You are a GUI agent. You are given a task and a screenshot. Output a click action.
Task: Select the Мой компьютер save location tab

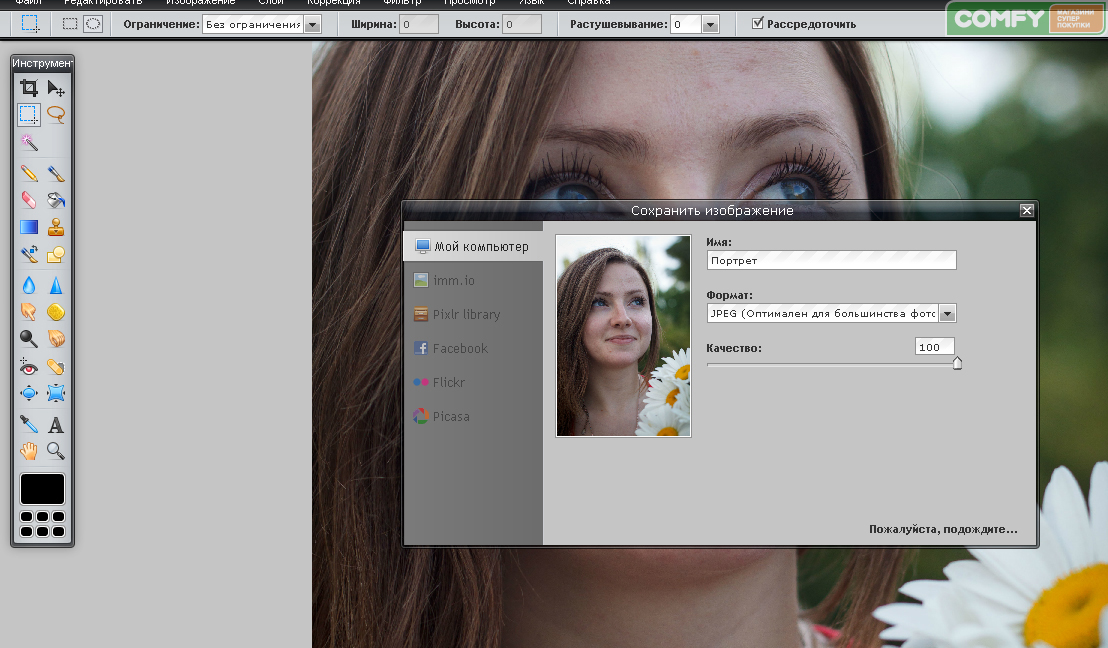pos(473,247)
